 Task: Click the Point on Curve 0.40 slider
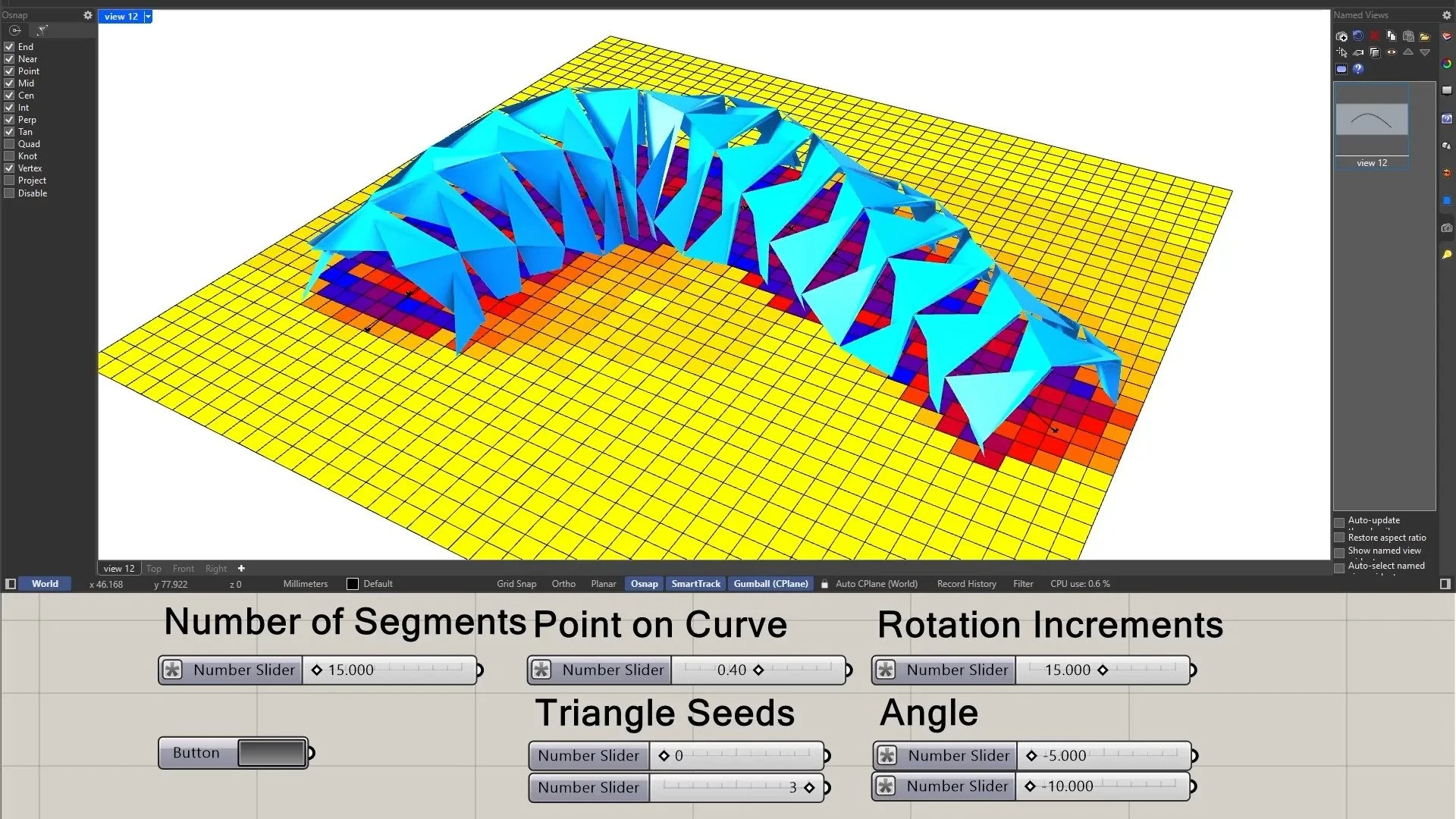coord(758,670)
